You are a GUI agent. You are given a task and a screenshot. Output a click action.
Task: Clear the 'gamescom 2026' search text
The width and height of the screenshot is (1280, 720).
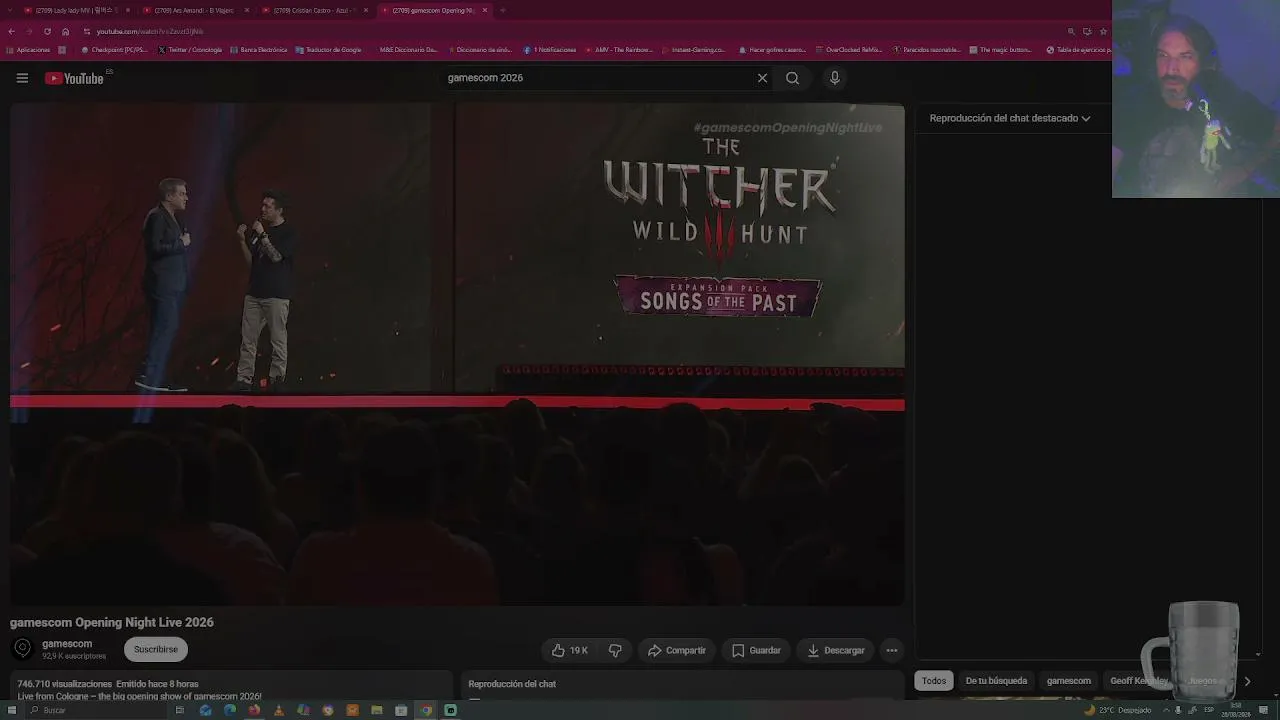coord(762,78)
